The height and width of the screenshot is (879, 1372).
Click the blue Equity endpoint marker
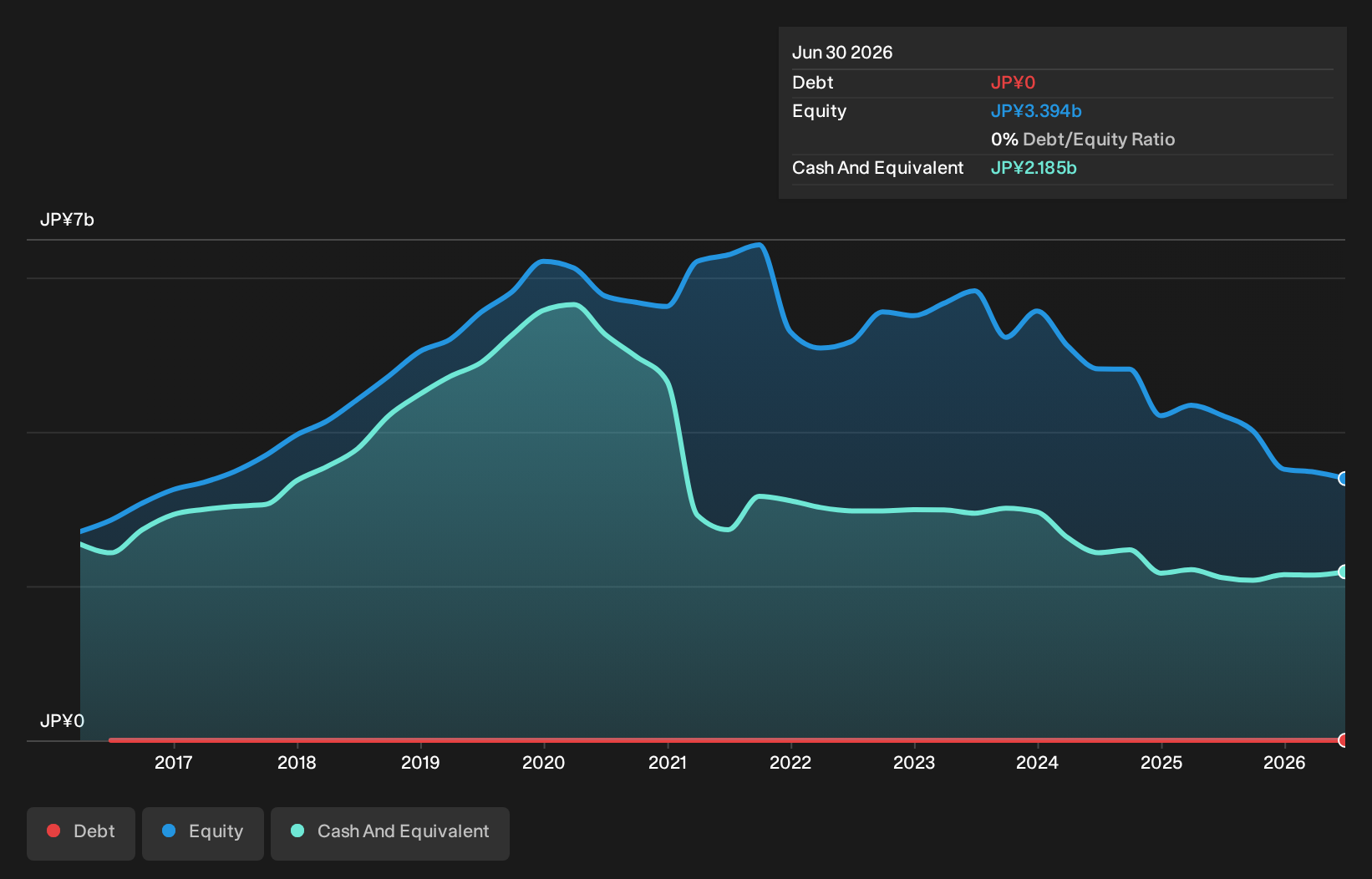click(1344, 479)
